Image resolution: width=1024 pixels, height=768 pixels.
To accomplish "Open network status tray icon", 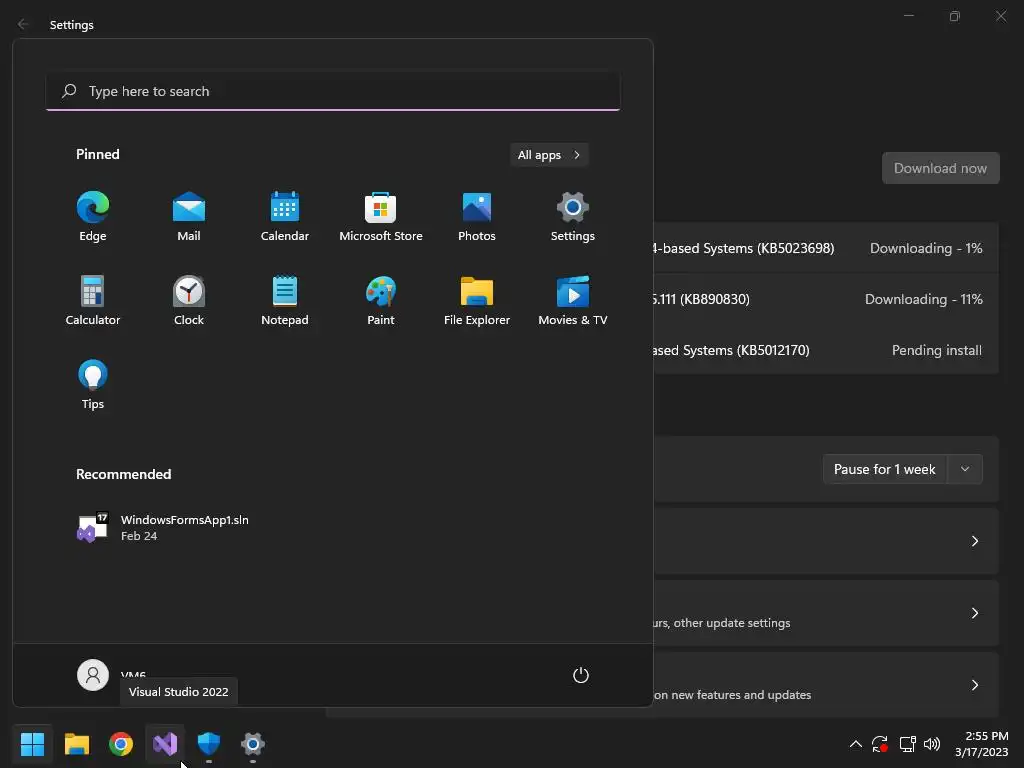I will [907, 744].
